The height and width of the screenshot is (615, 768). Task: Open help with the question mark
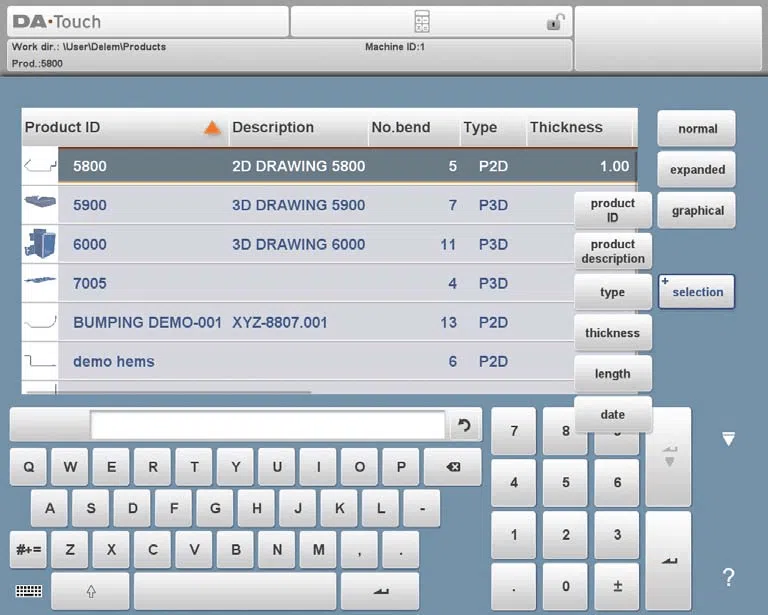(728, 578)
